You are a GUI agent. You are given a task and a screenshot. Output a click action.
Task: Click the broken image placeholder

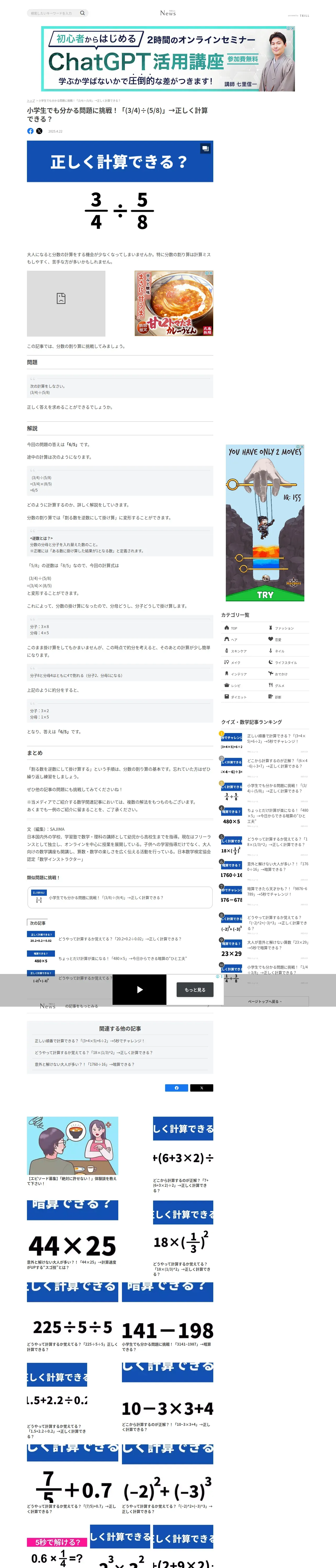coord(66,303)
